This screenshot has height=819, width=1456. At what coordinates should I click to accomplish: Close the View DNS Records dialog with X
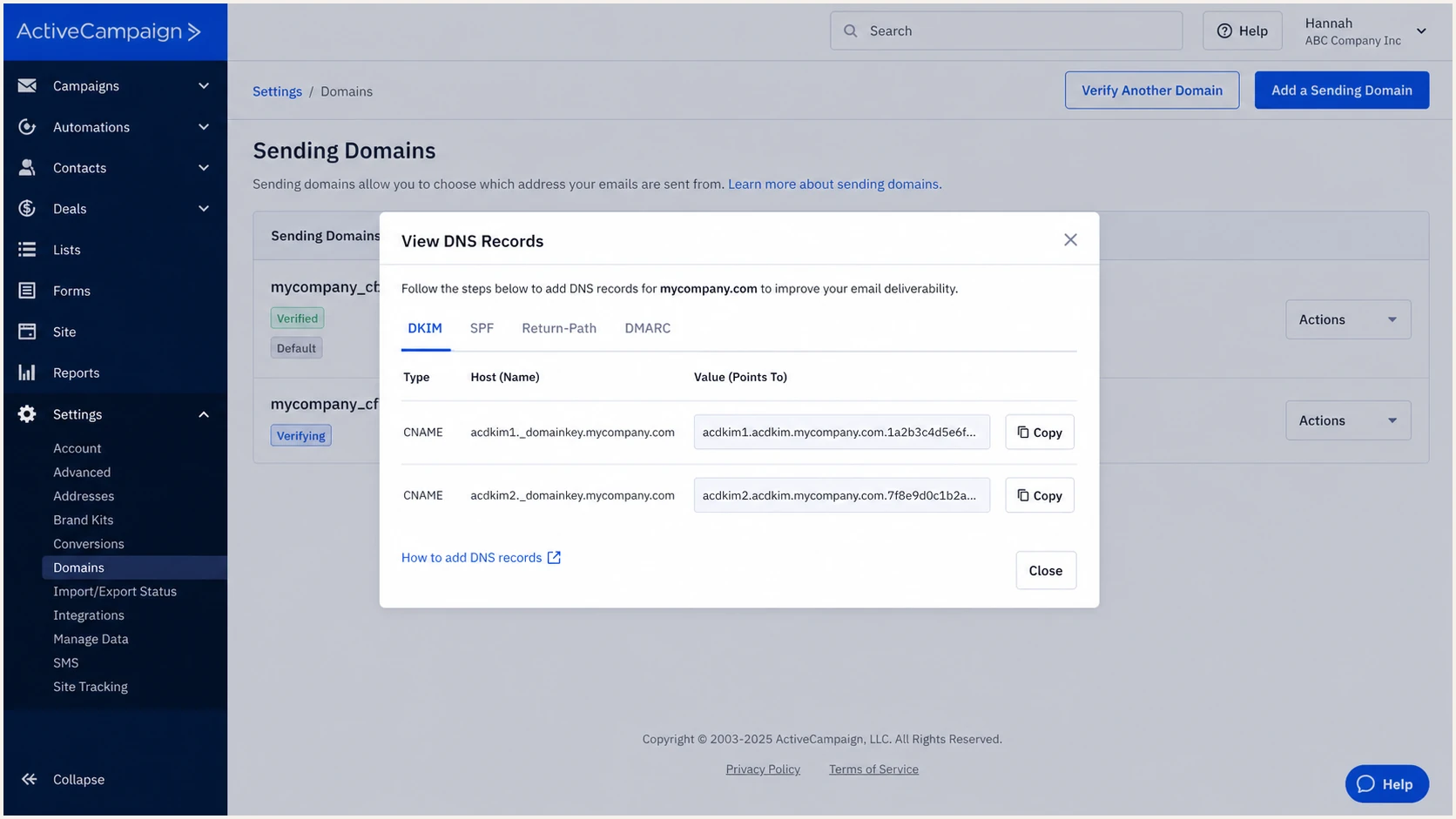[1070, 239]
